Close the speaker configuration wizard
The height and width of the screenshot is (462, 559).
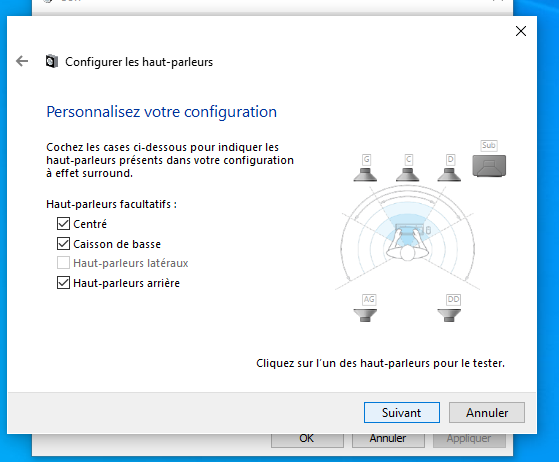(x=521, y=31)
